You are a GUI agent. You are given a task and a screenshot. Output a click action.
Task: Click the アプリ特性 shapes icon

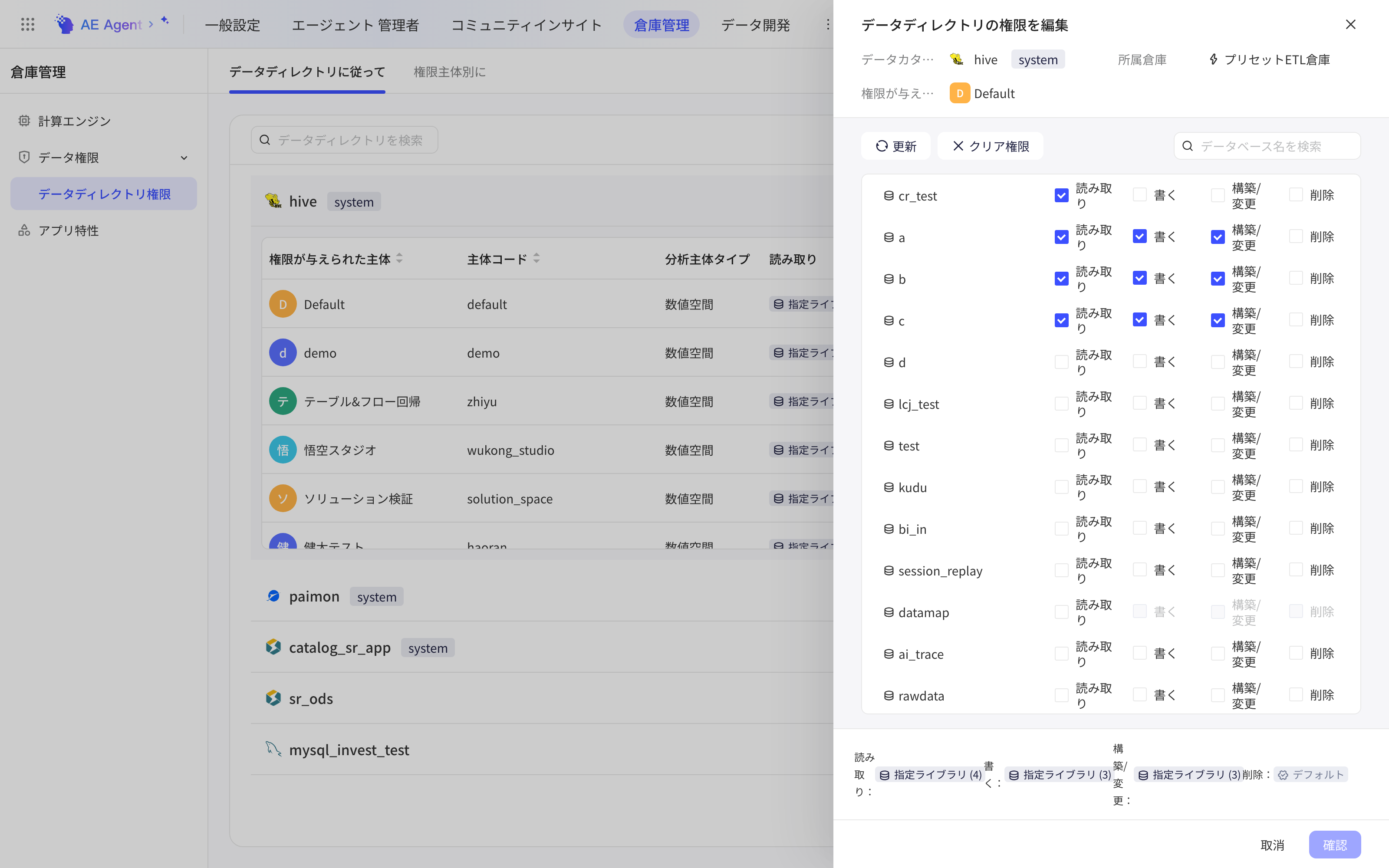[24, 230]
